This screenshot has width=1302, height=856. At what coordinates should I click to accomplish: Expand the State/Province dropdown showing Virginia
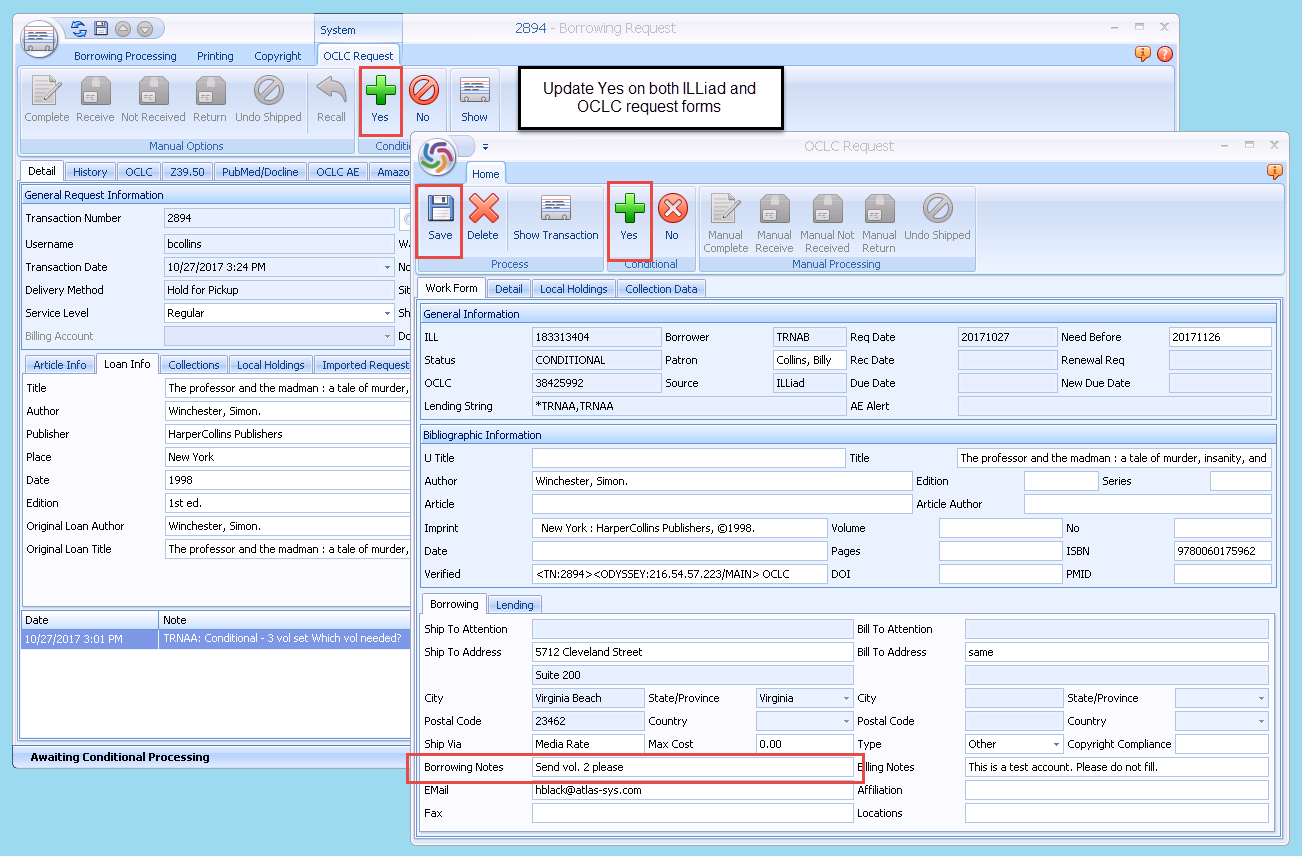click(x=843, y=697)
